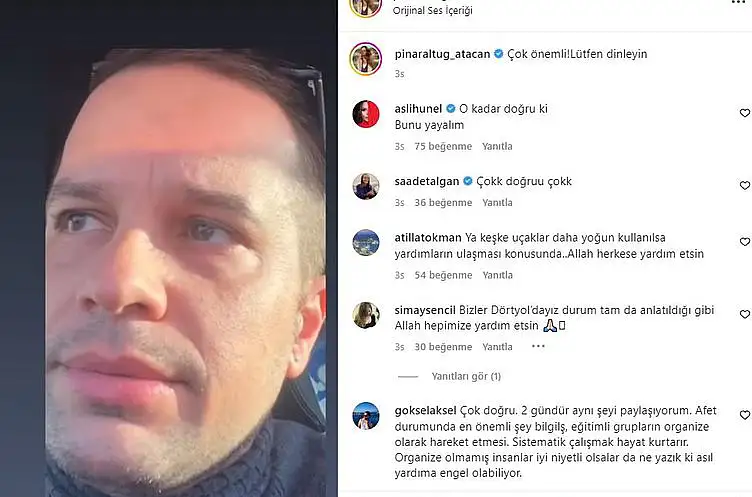The height and width of the screenshot is (497, 752).
Task: Open Orijinal Ses İçeriği audio link
Action: [433, 10]
